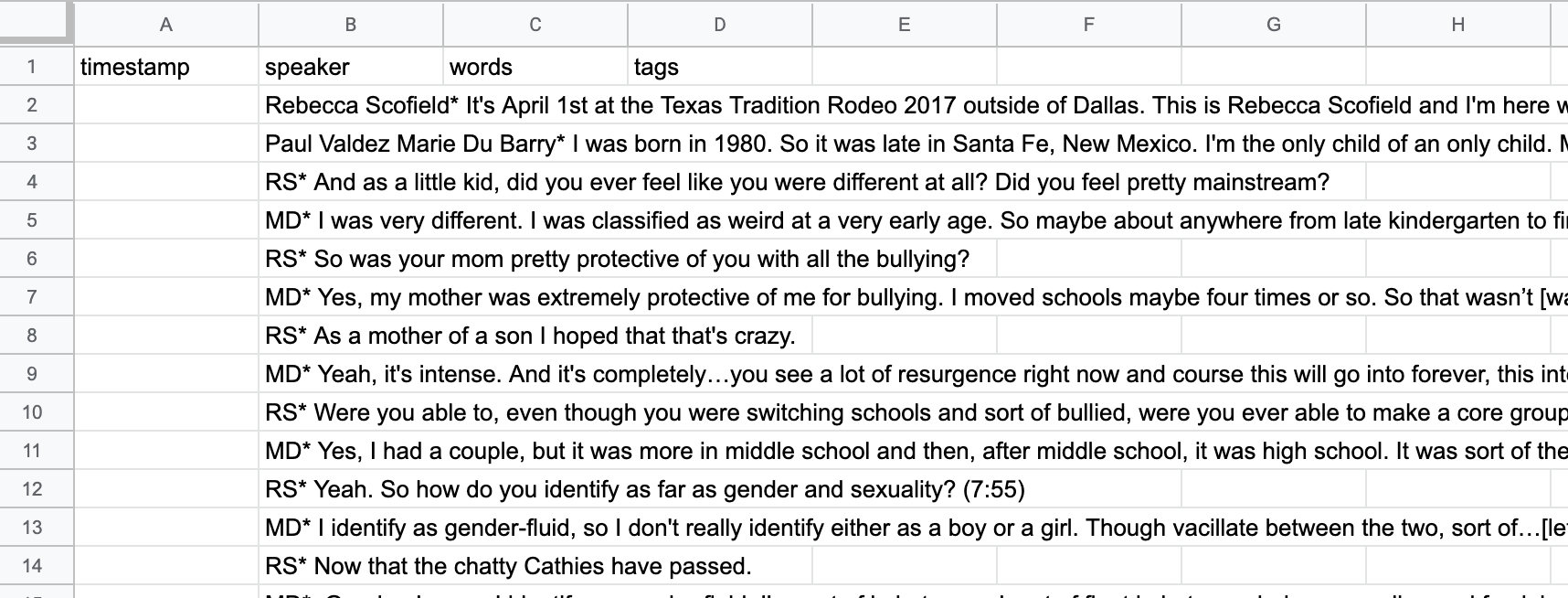
Task: Click empty cell E1 next to tags
Action: coord(905,67)
